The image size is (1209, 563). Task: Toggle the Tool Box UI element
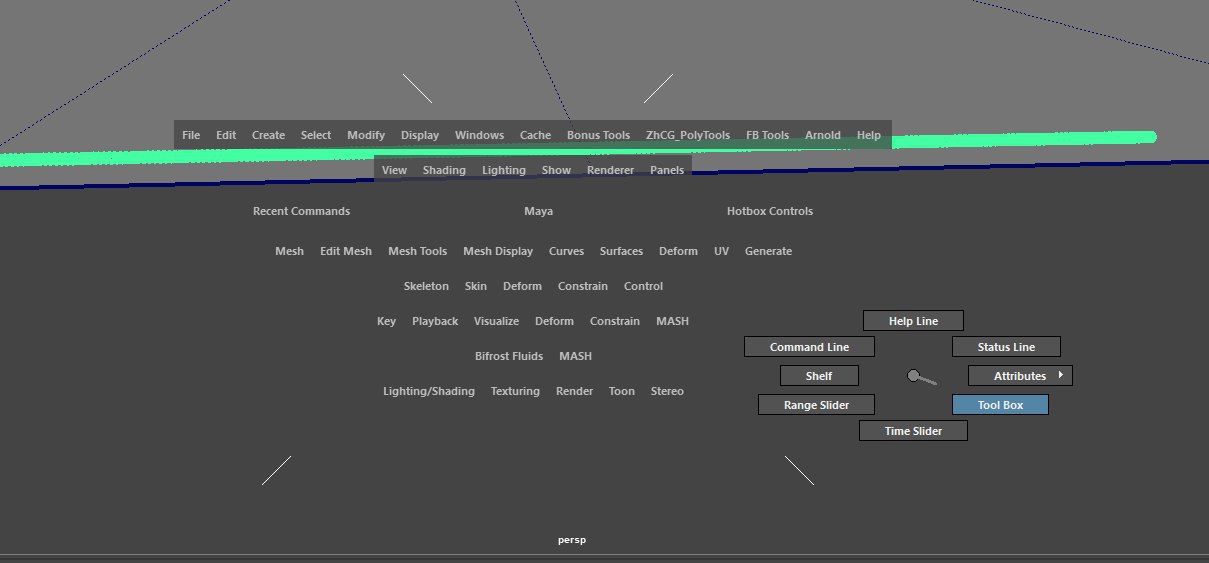point(1000,405)
